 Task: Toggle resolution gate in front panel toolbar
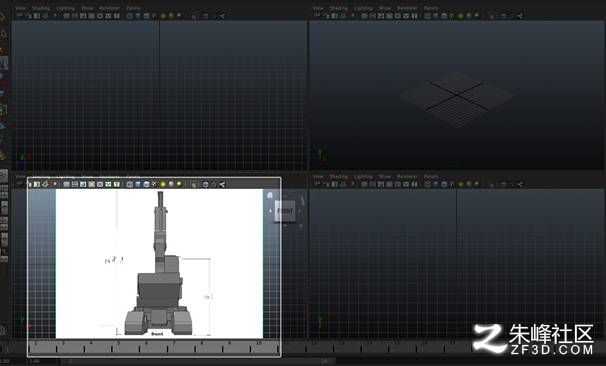click(x=83, y=184)
